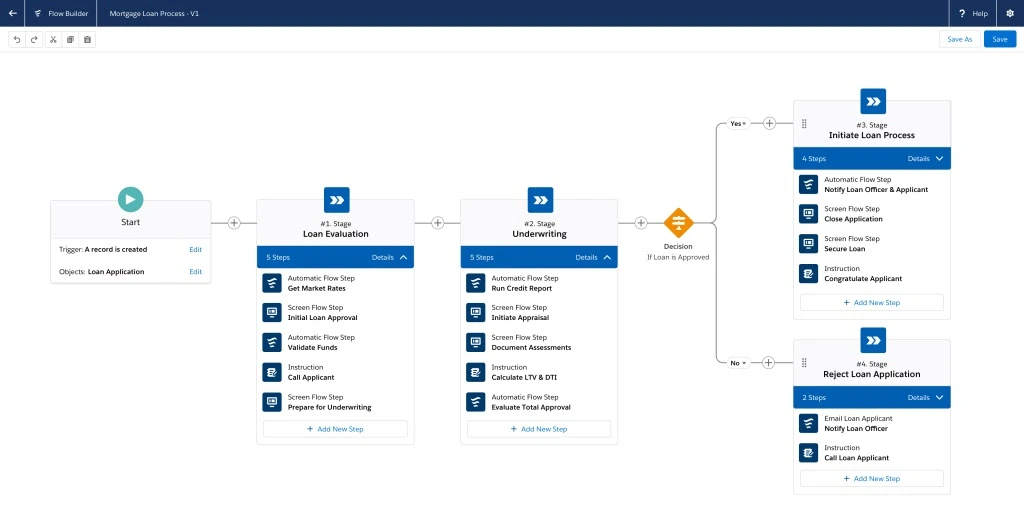Click the cut scissors icon
Screen dimensions: 1024x511
click(x=54, y=39)
